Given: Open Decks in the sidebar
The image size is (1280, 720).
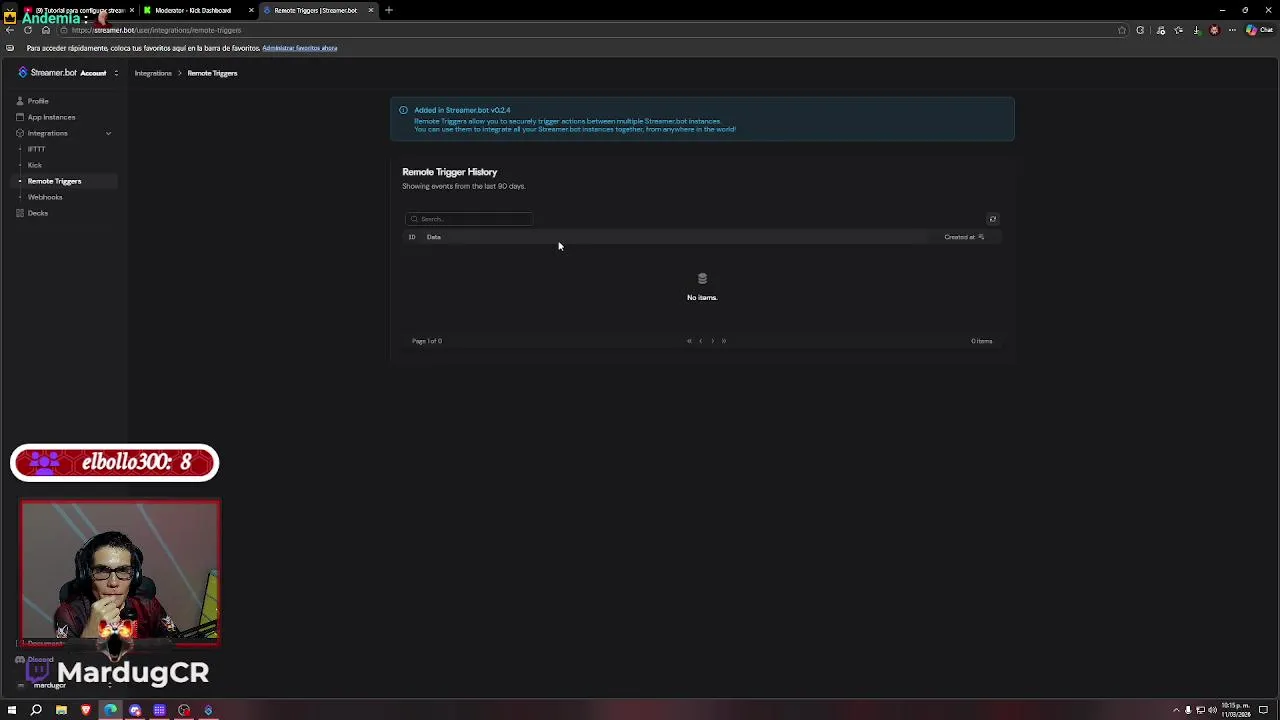Looking at the screenshot, I should point(38,213).
